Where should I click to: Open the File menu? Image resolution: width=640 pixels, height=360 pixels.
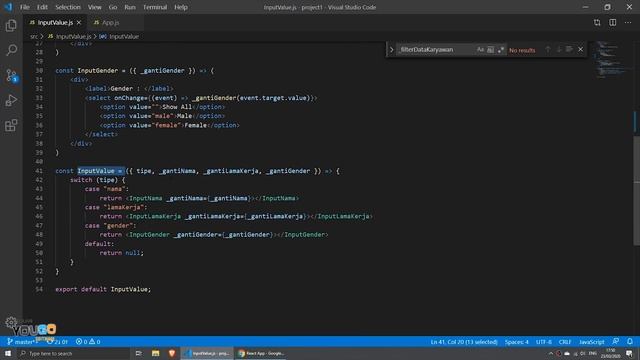click(x=25, y=7)
